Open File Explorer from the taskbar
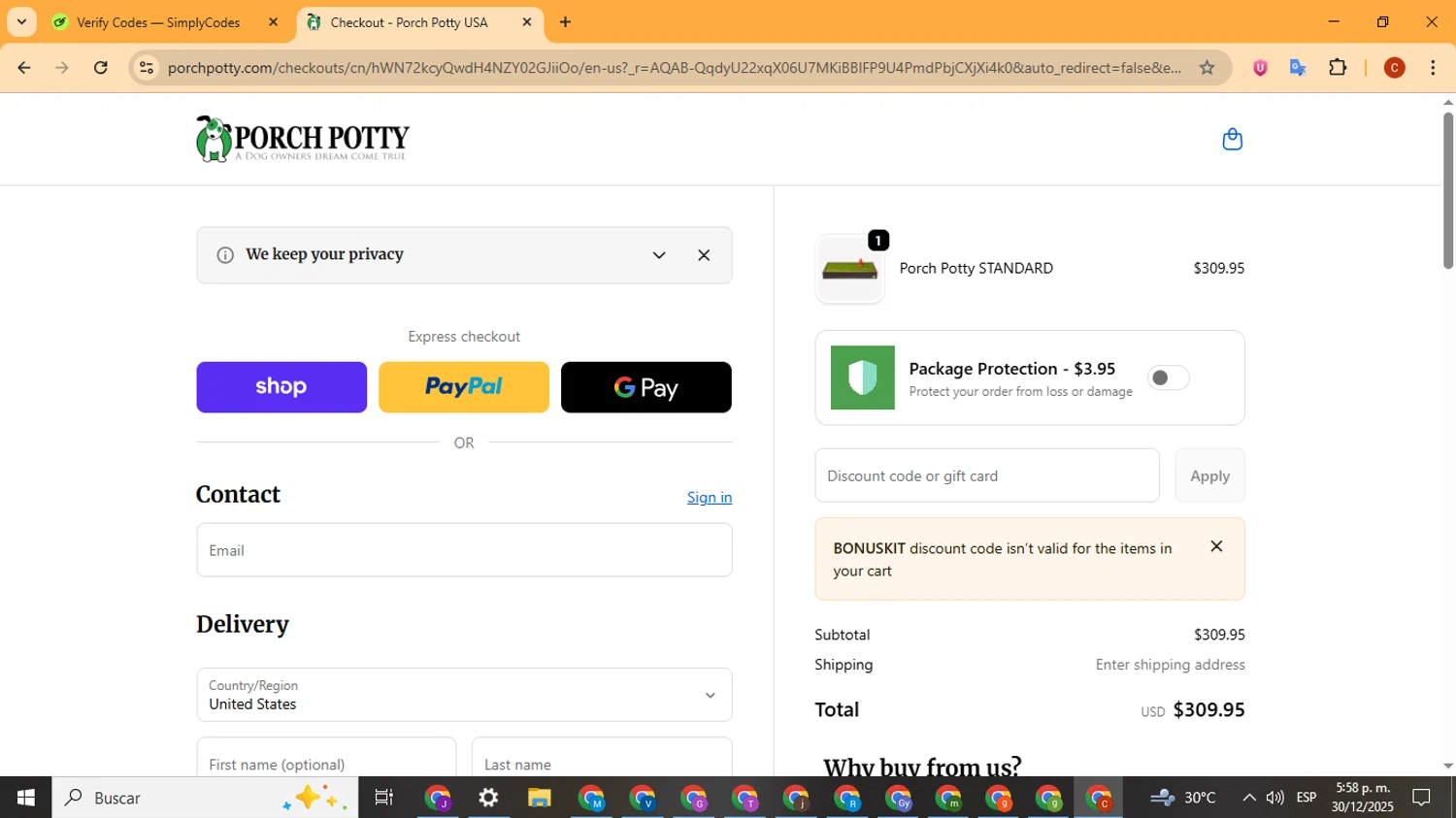 (x=540, y=798)
